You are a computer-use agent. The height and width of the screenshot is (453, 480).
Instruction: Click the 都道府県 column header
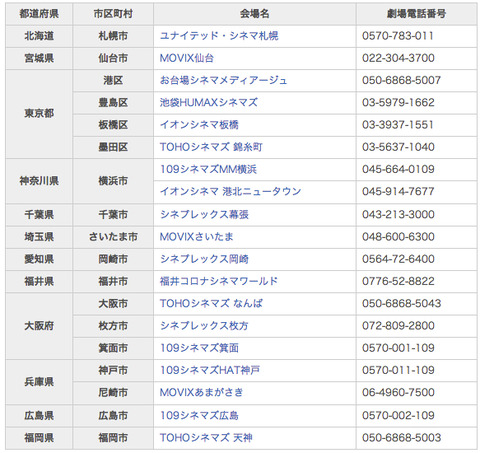coord(39,14)
